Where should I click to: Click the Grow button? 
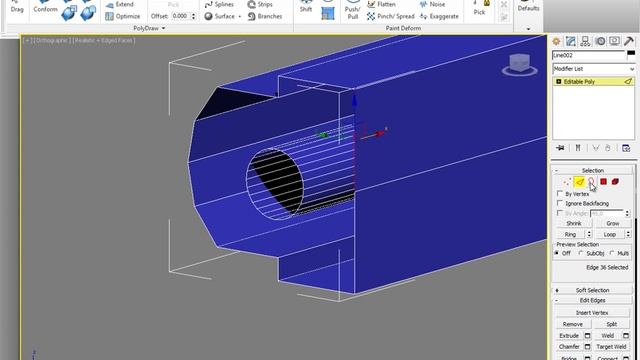[x=613, y=223]
